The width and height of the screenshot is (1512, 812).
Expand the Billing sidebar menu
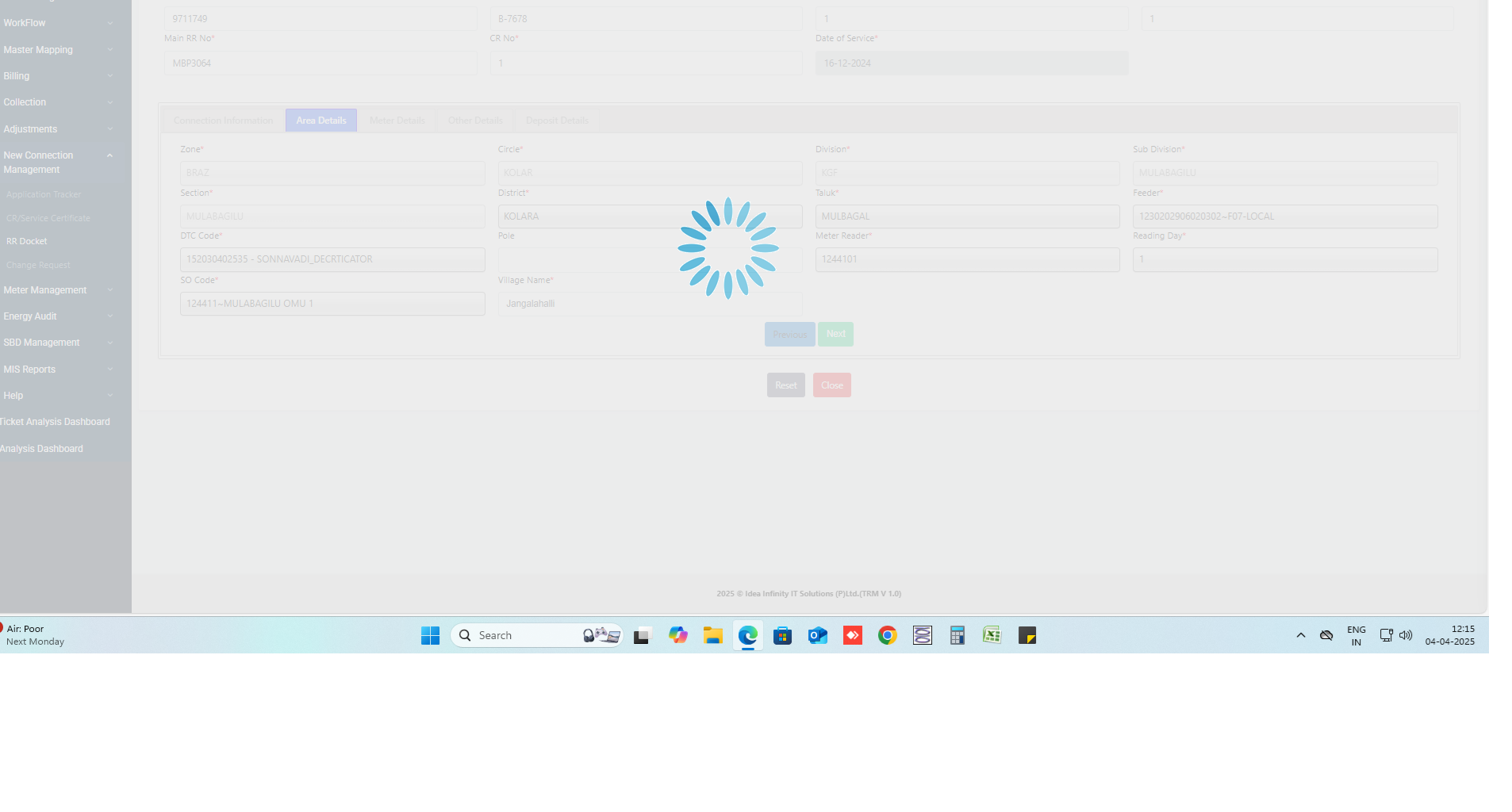point(58,76)
